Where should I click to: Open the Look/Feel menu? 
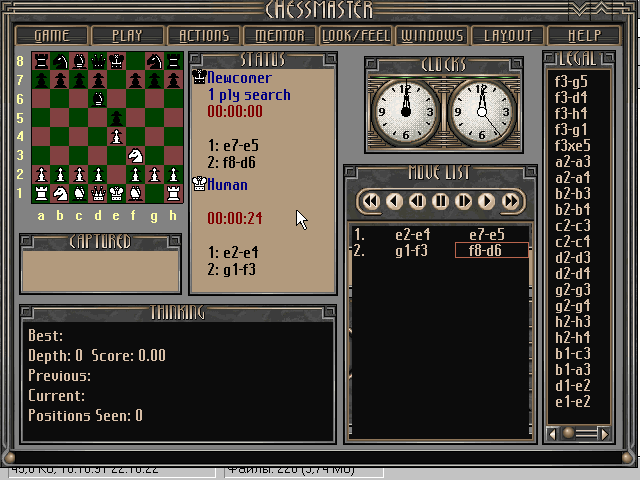(356, 36)
